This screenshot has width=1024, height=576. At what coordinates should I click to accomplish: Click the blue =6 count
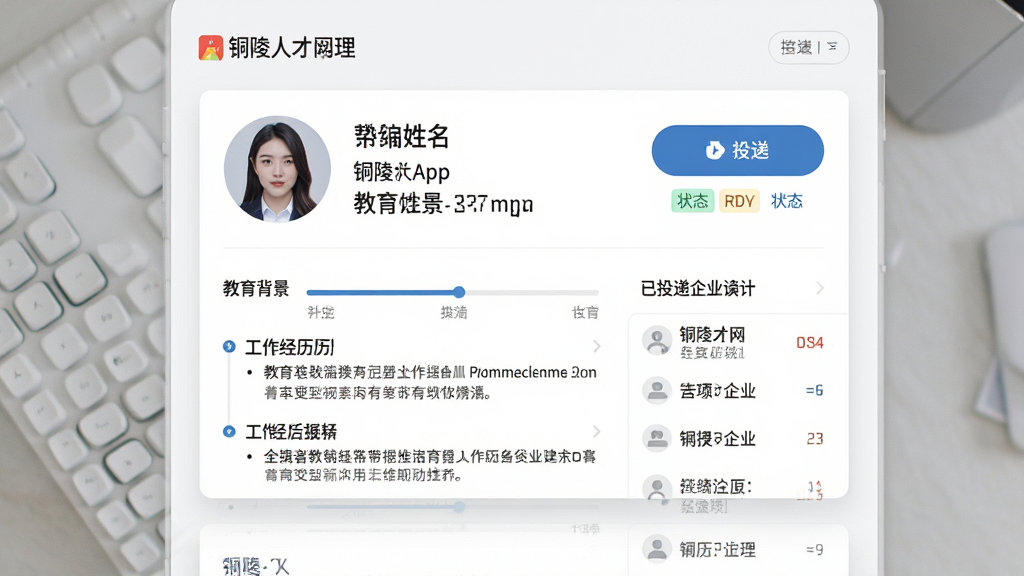[814, 391]
